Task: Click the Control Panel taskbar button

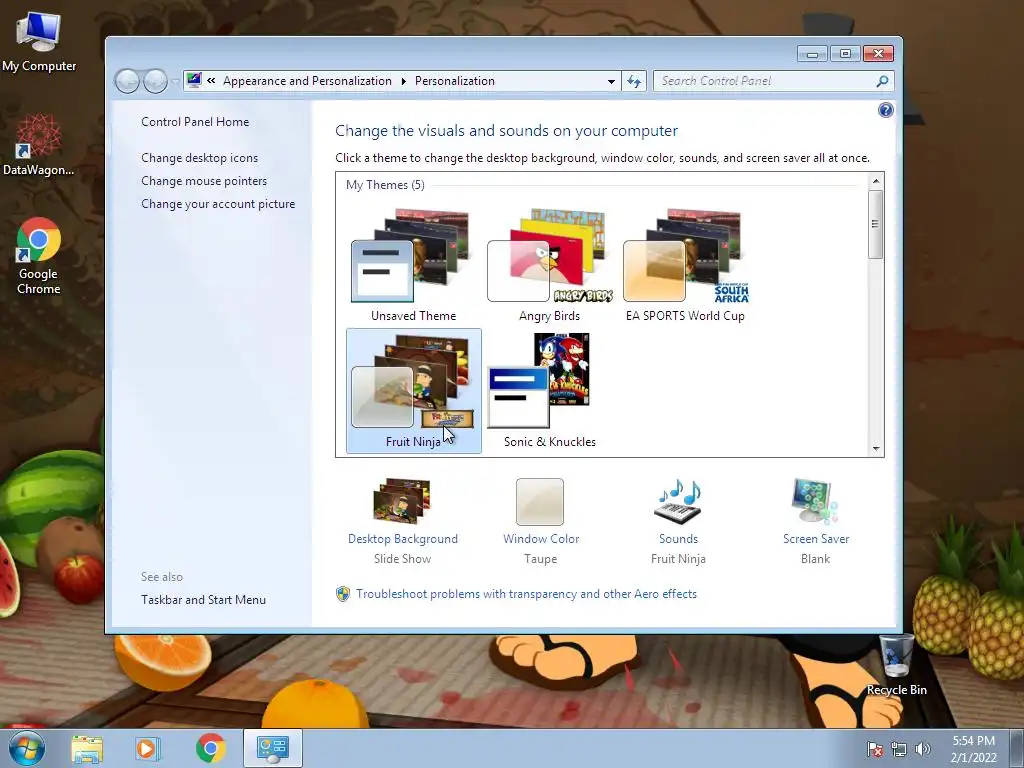Action: point(272,748)
